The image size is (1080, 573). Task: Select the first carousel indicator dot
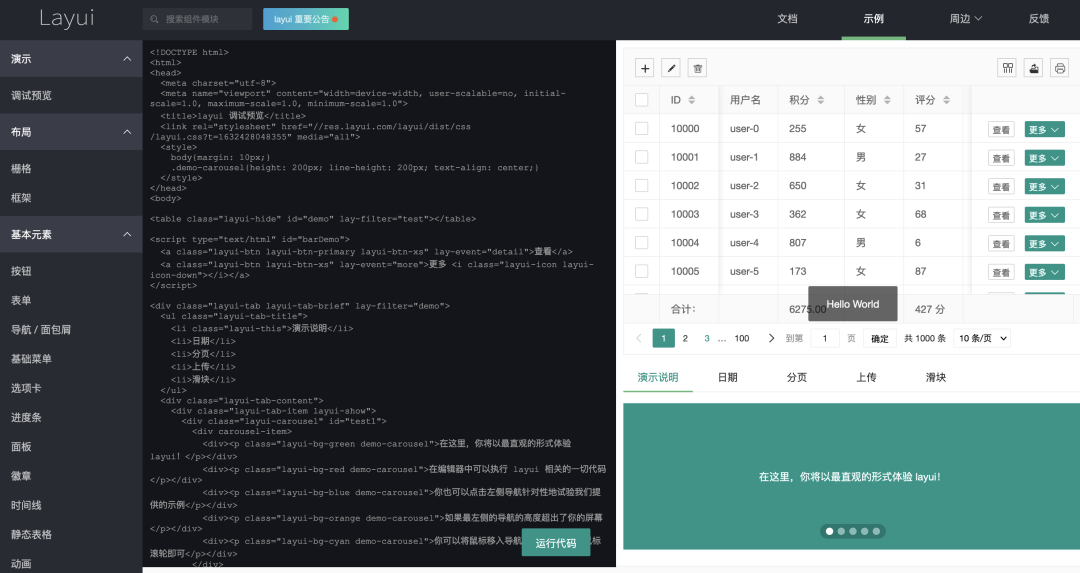point(829,531)
